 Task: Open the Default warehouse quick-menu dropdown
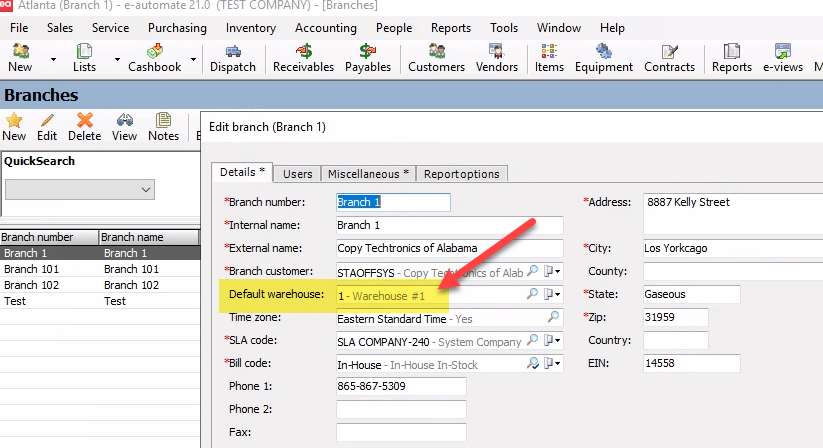coord(552,294)
